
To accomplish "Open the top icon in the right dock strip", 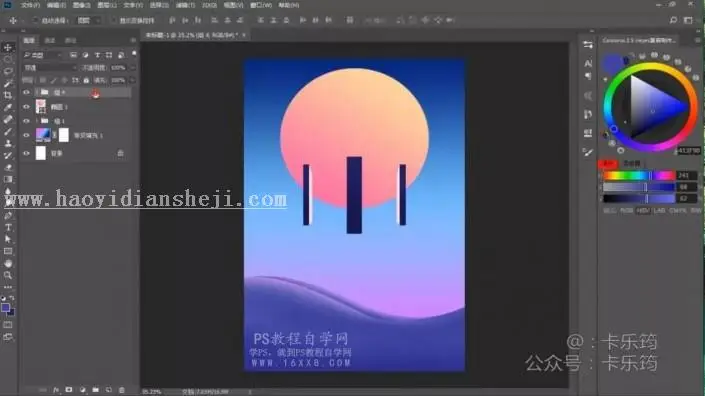I will click(x=588, y=44).
